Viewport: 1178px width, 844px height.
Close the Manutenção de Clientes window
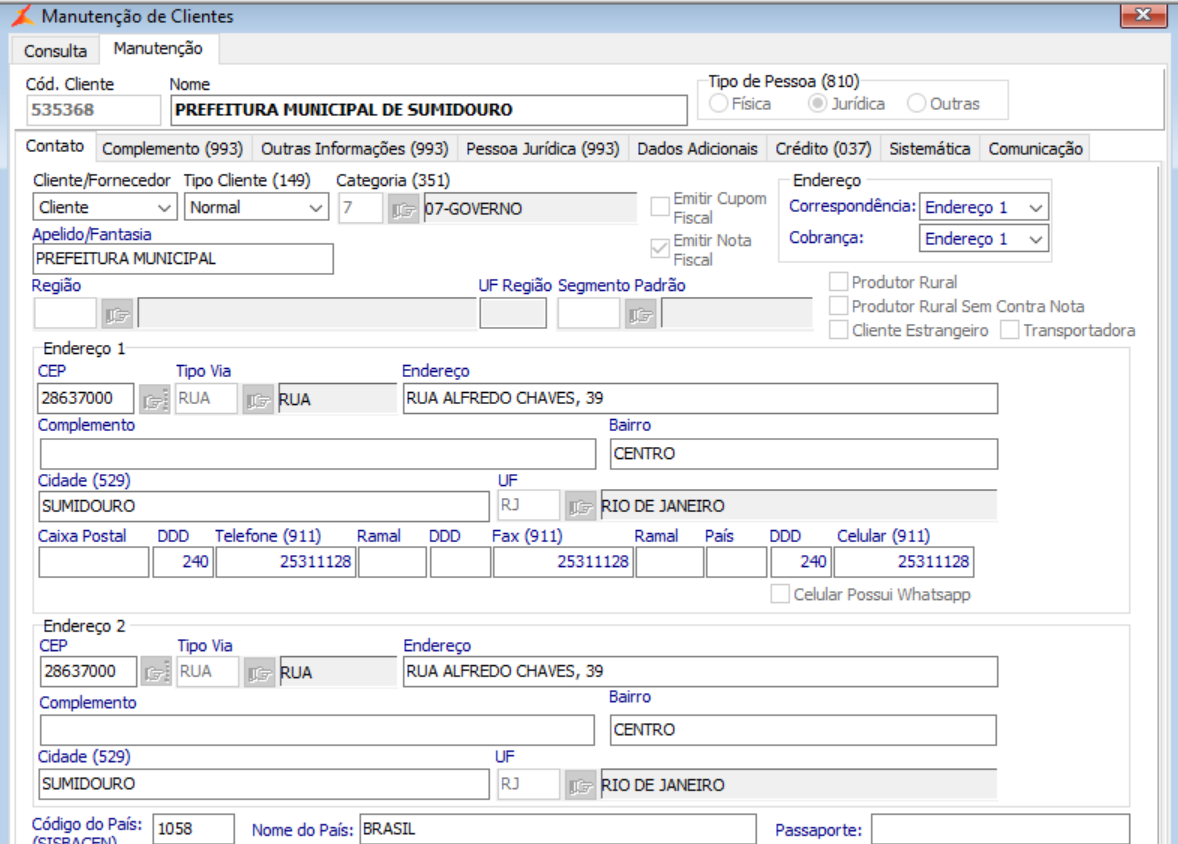[x=1143, y=15]
